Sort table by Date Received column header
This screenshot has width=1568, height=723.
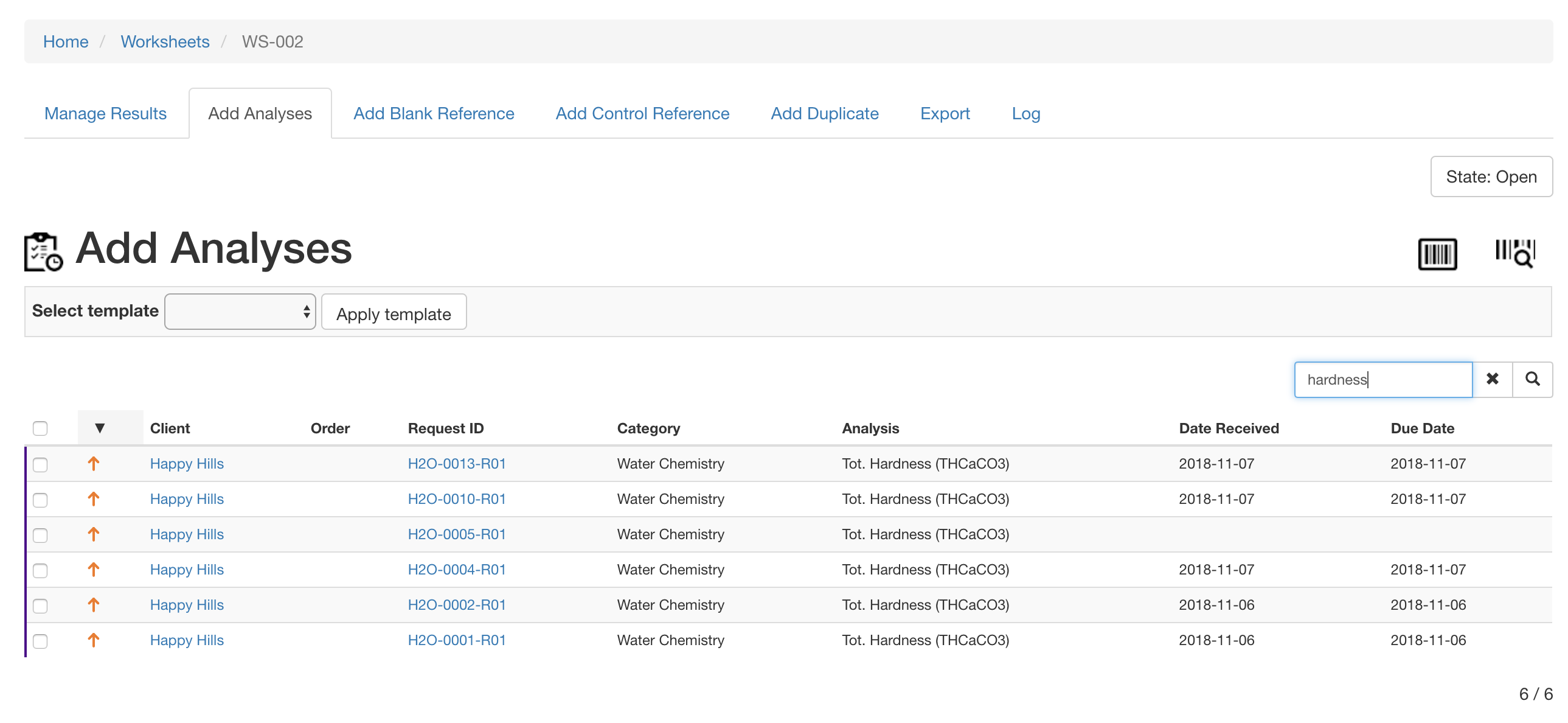pyautogui.click(x=1229, y=428)
